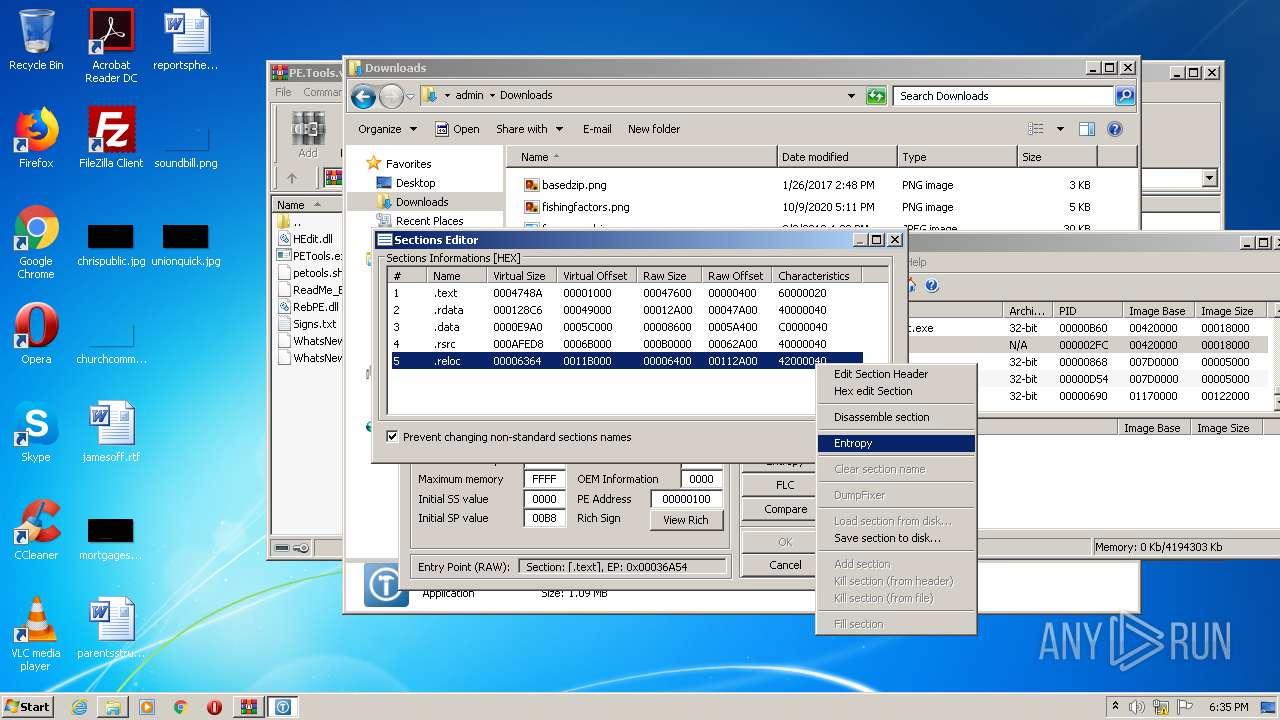Click PE Tools taskbar button
This screenshot has width=1280, height=720.
pyautogui.click(x=283, y=707)
